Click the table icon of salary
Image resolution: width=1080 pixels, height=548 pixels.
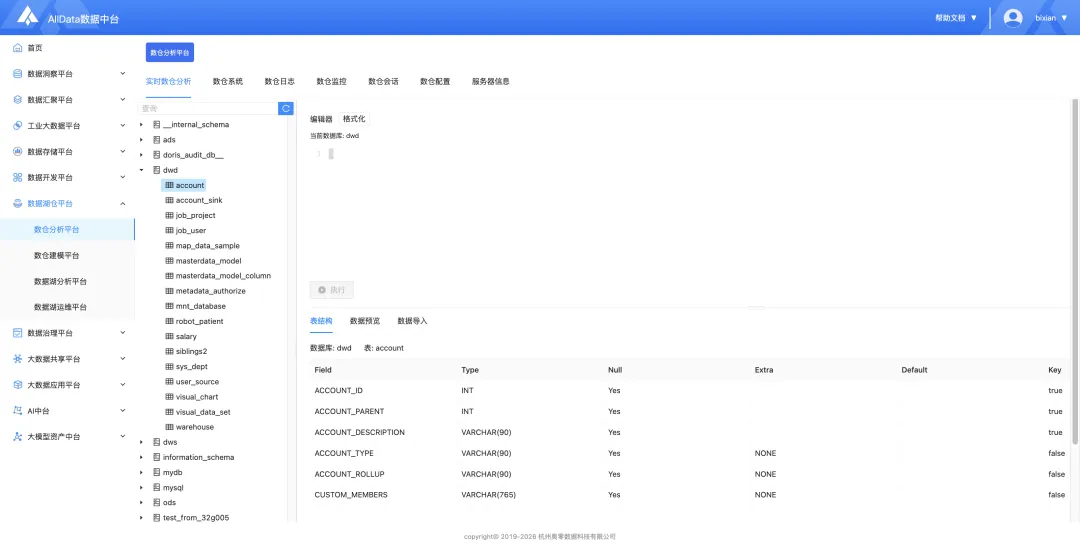click(x=169, y=337)
